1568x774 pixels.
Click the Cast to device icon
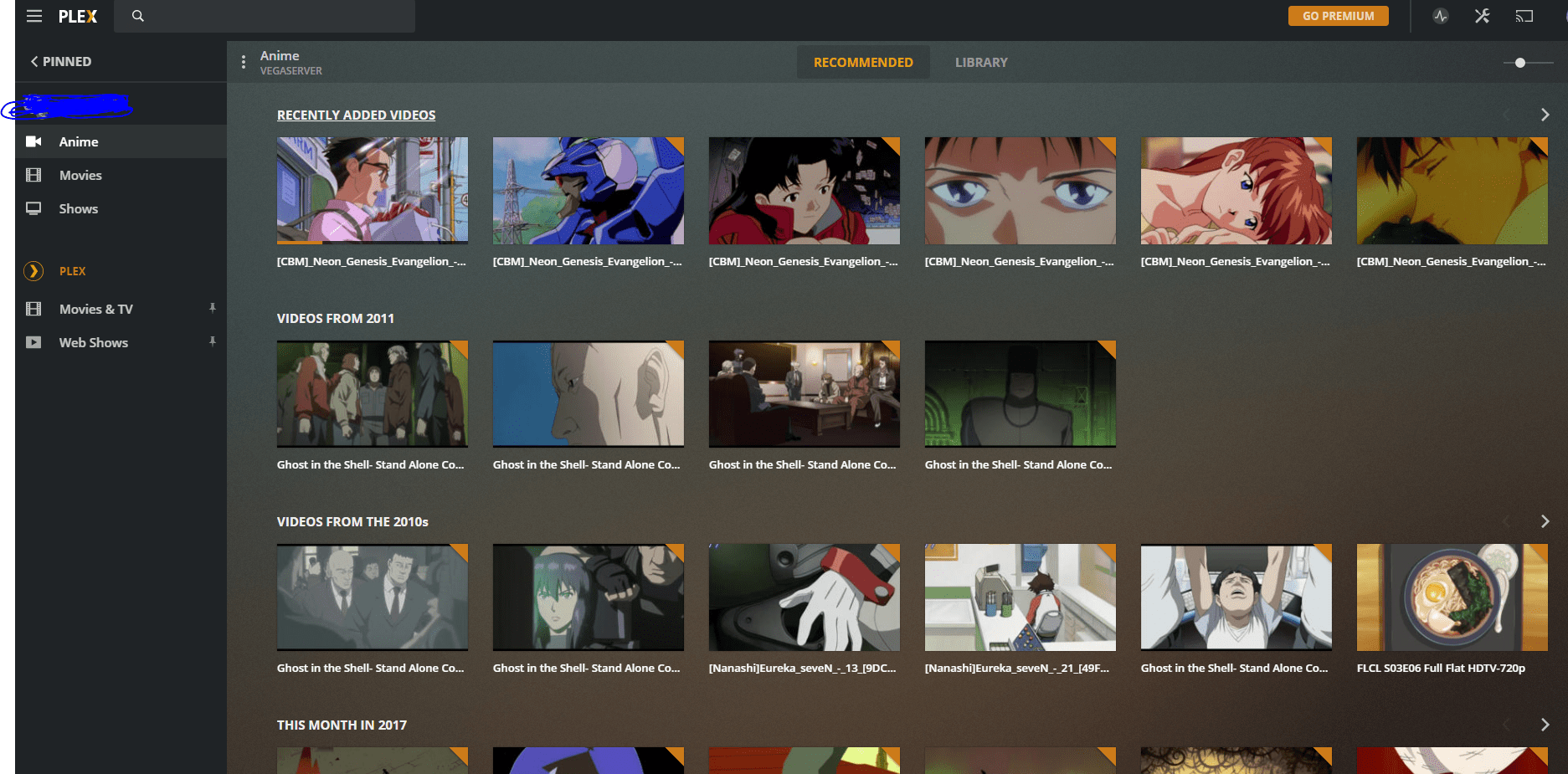(1524, 16)
